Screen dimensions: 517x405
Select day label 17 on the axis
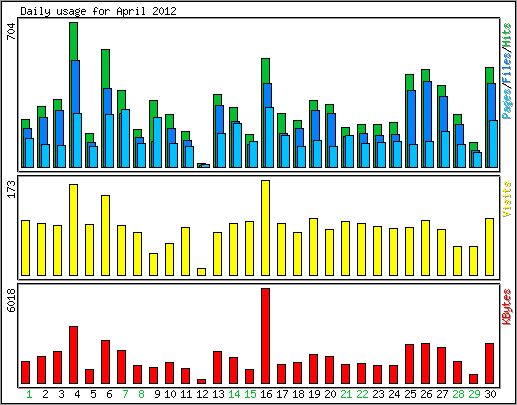click(x=282, y=394)
